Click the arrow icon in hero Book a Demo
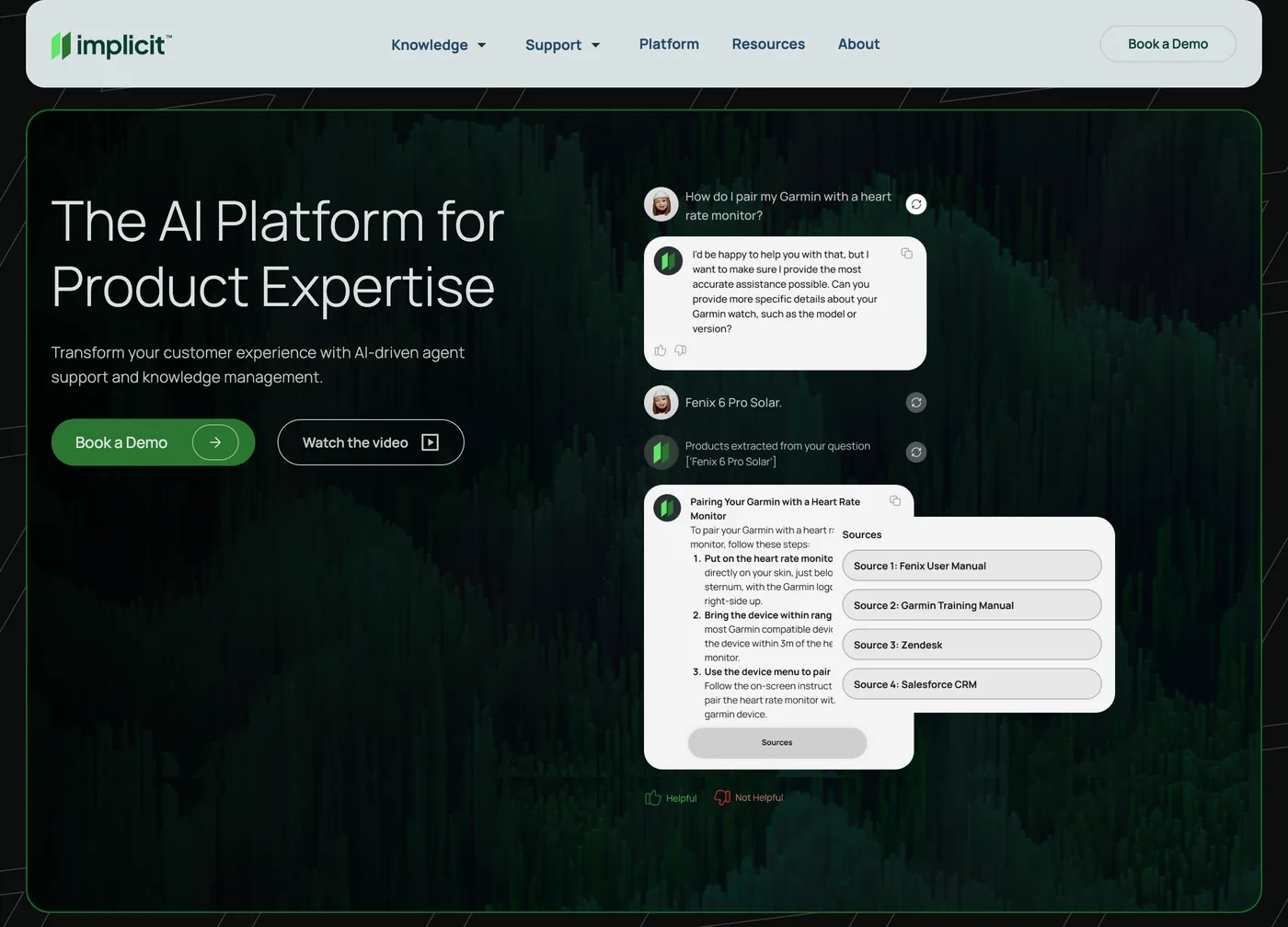The width and height of the screenshot is (1288, 927). (x=215, y=442)
